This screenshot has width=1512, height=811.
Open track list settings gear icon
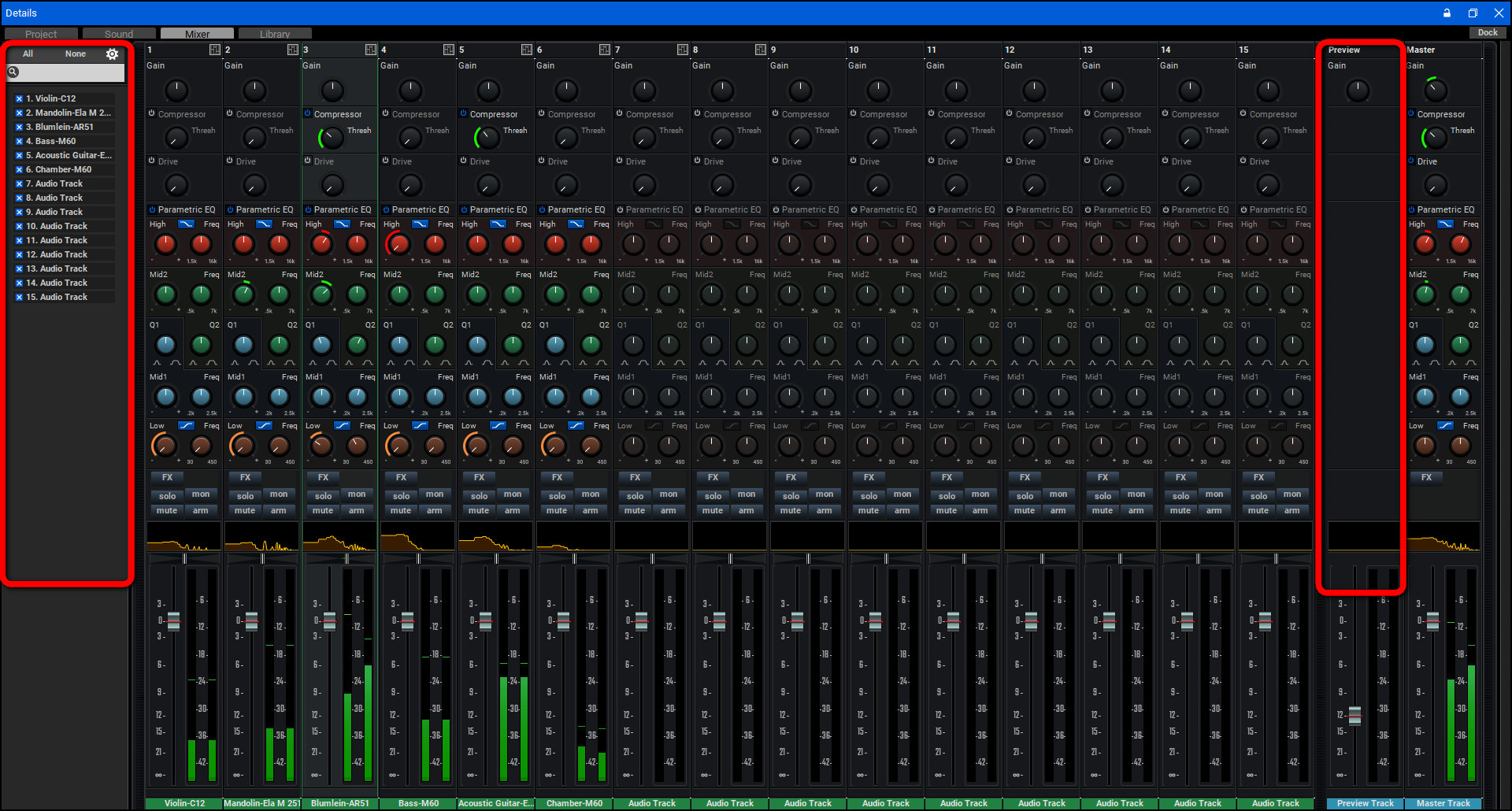pos(112,54)
